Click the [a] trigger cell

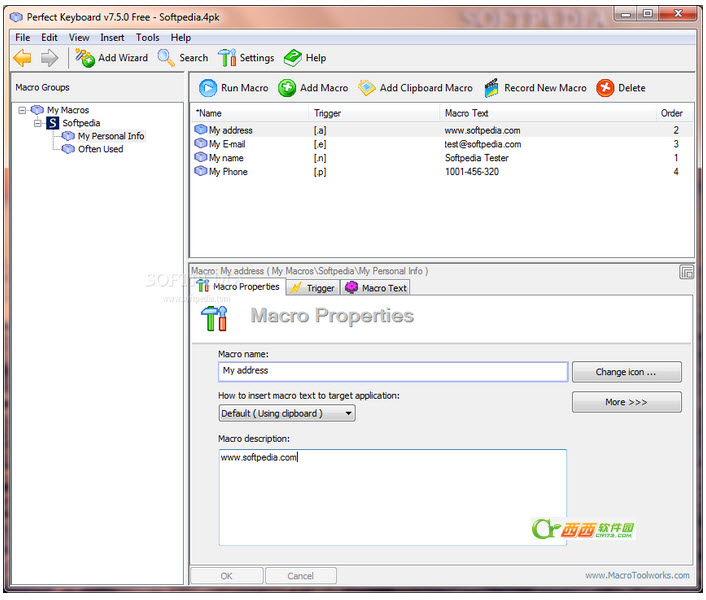(x=320, y=130)
